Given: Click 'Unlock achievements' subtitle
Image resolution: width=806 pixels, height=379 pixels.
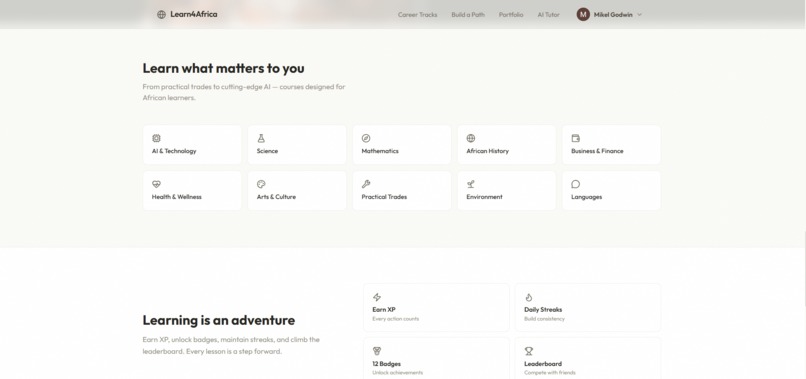Looking at the screenshot, I should tap(397, 372).
